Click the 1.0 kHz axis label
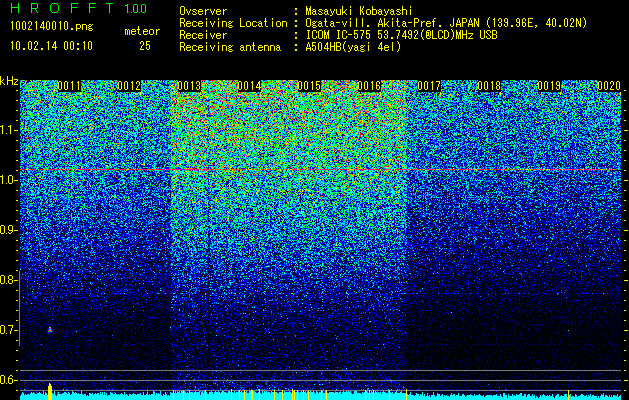This screenshot has height=400, width=629. tap(9, 180)
